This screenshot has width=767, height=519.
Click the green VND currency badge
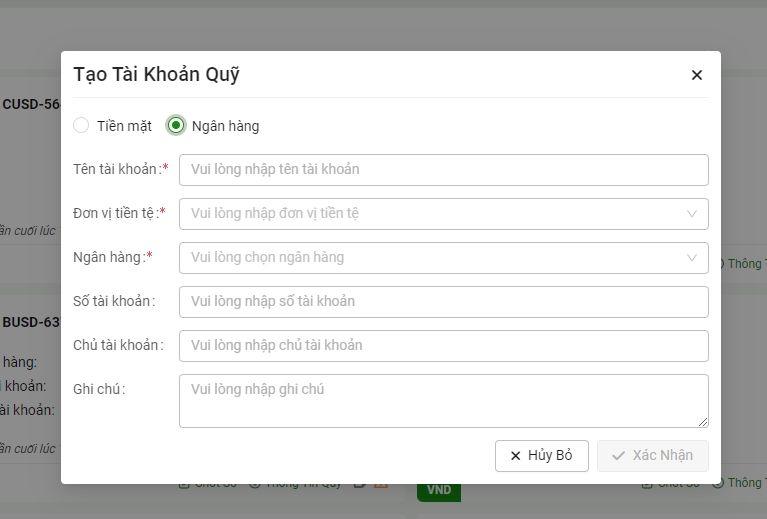point(439,490)
